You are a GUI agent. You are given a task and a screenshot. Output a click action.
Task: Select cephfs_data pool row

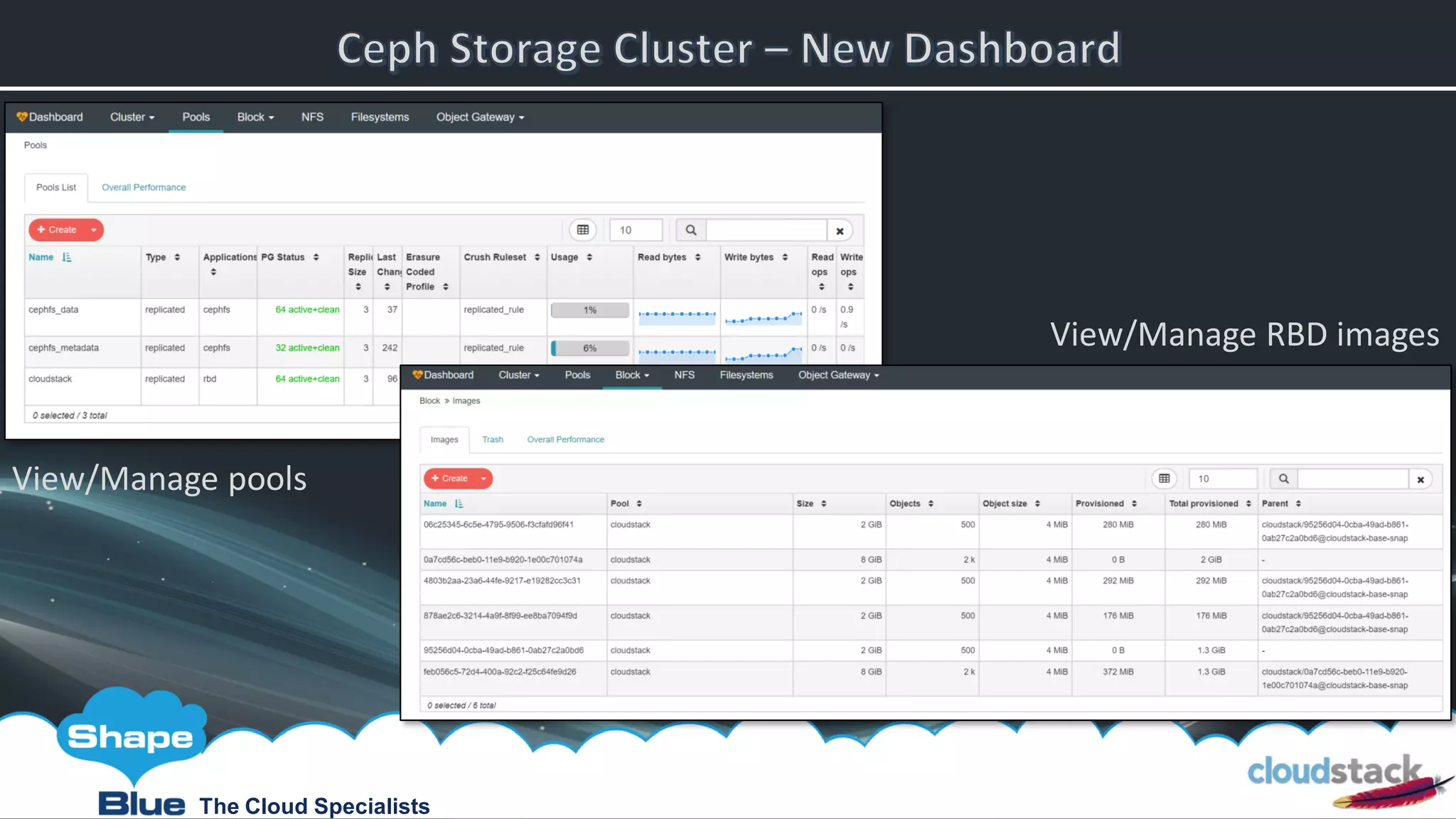tap(444, 317)
